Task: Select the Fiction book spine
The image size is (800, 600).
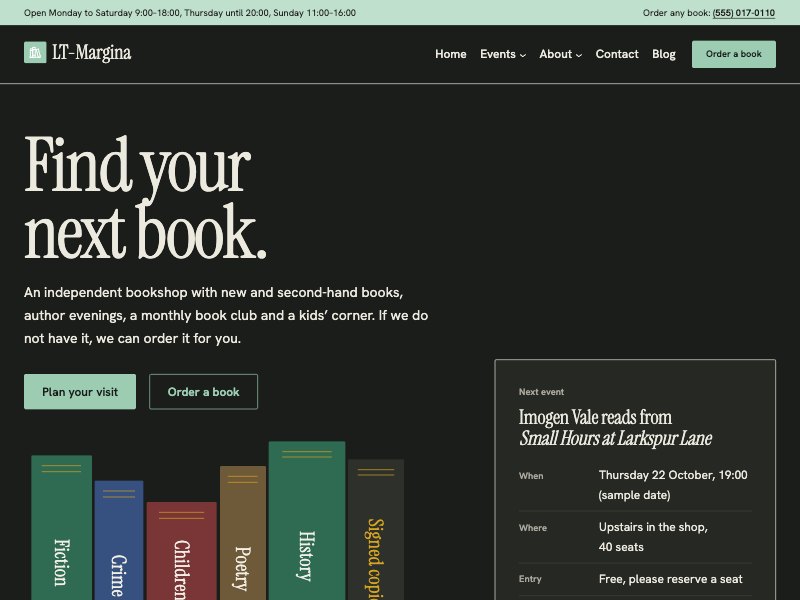Action: tap(62, 528)
